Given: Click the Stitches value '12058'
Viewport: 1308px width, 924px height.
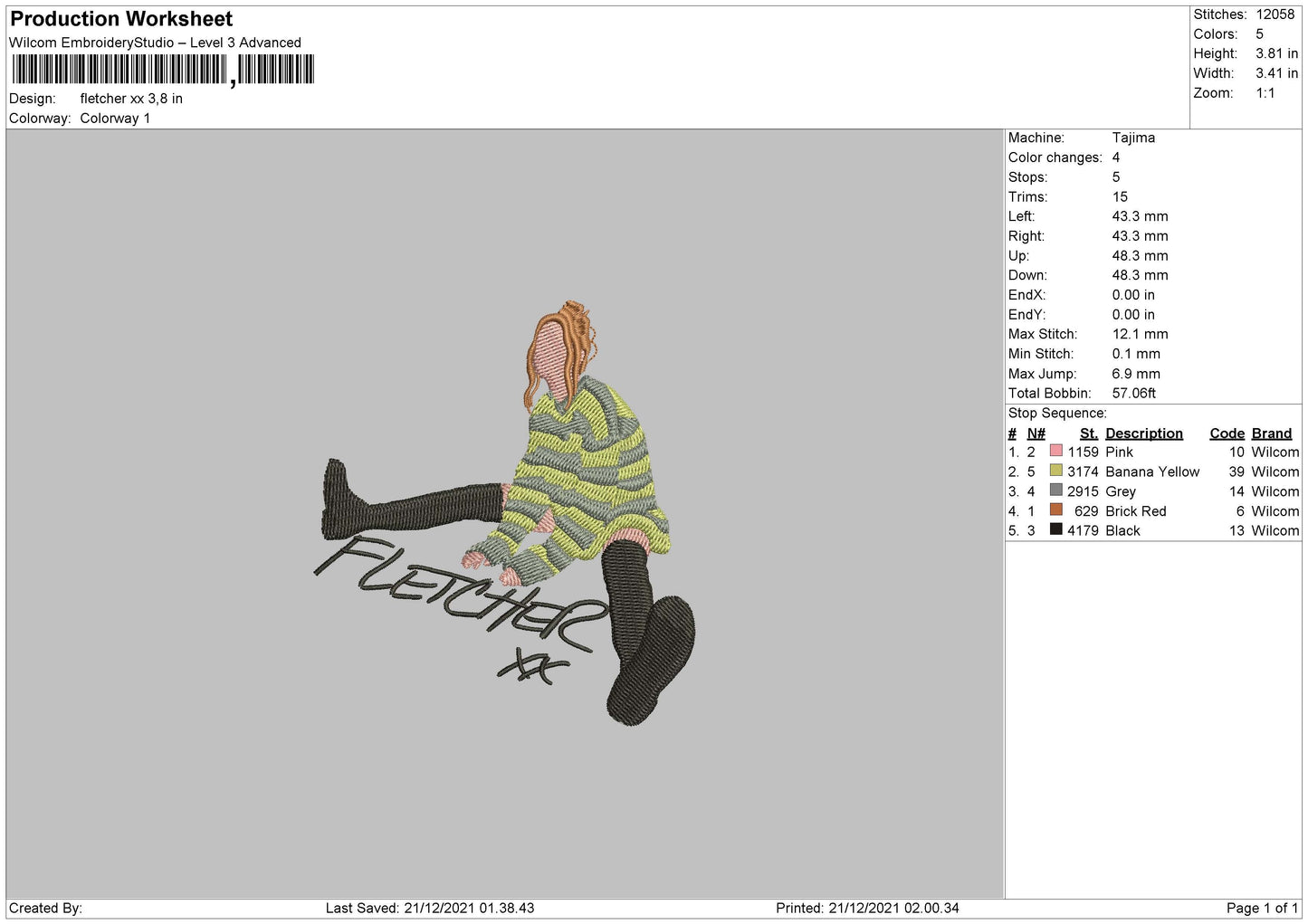Looking at the screenshot, I should pos(1275,14).
